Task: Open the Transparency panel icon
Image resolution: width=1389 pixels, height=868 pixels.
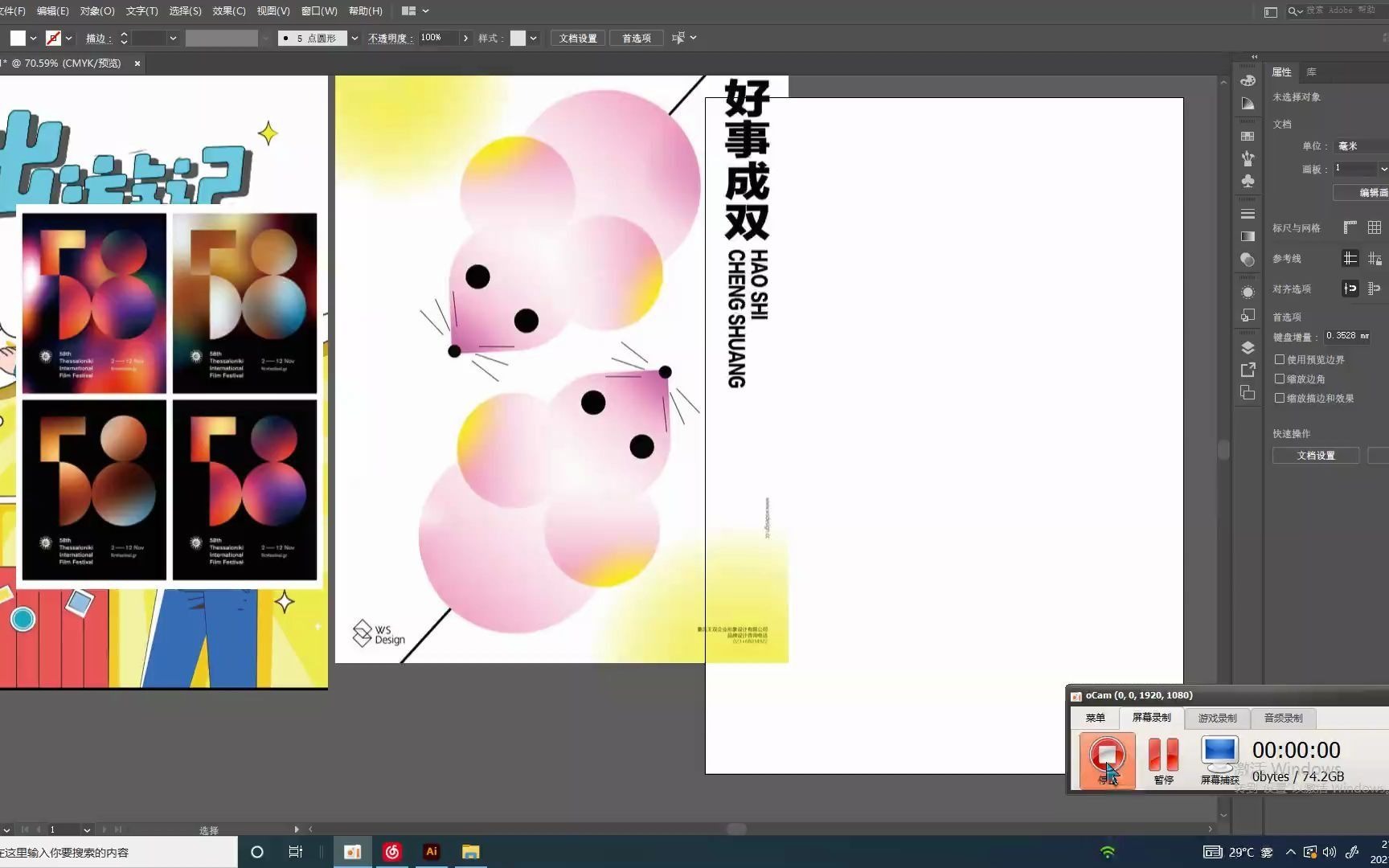Action: tap(1248, 260)
